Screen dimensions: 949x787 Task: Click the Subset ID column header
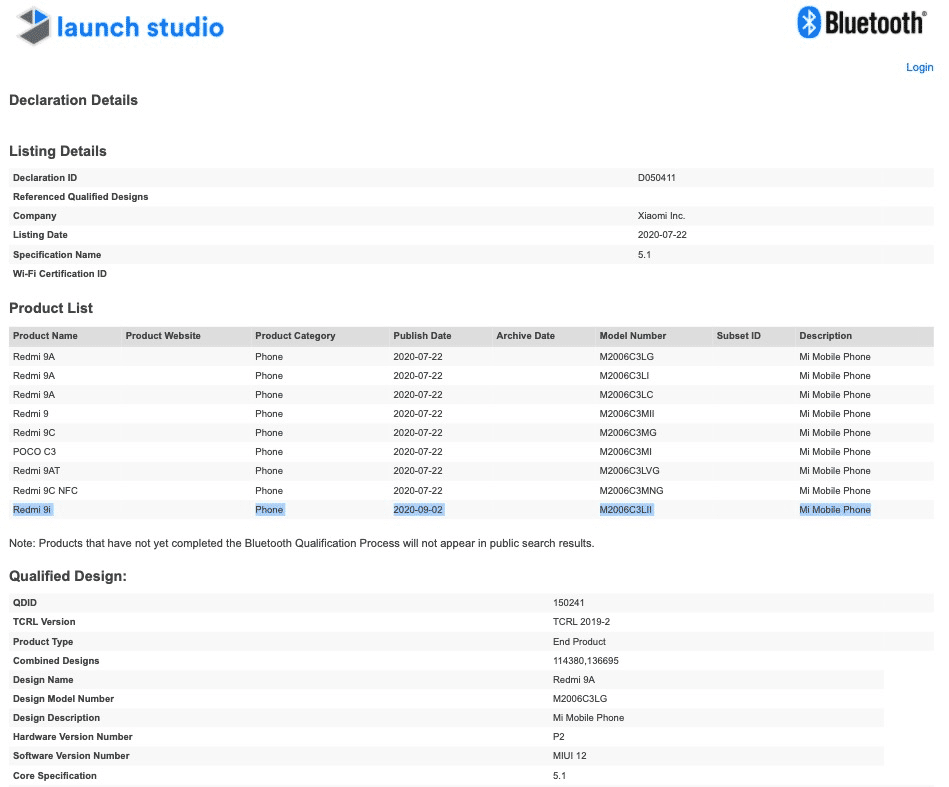pyautogui.click(x=738, y=335)
